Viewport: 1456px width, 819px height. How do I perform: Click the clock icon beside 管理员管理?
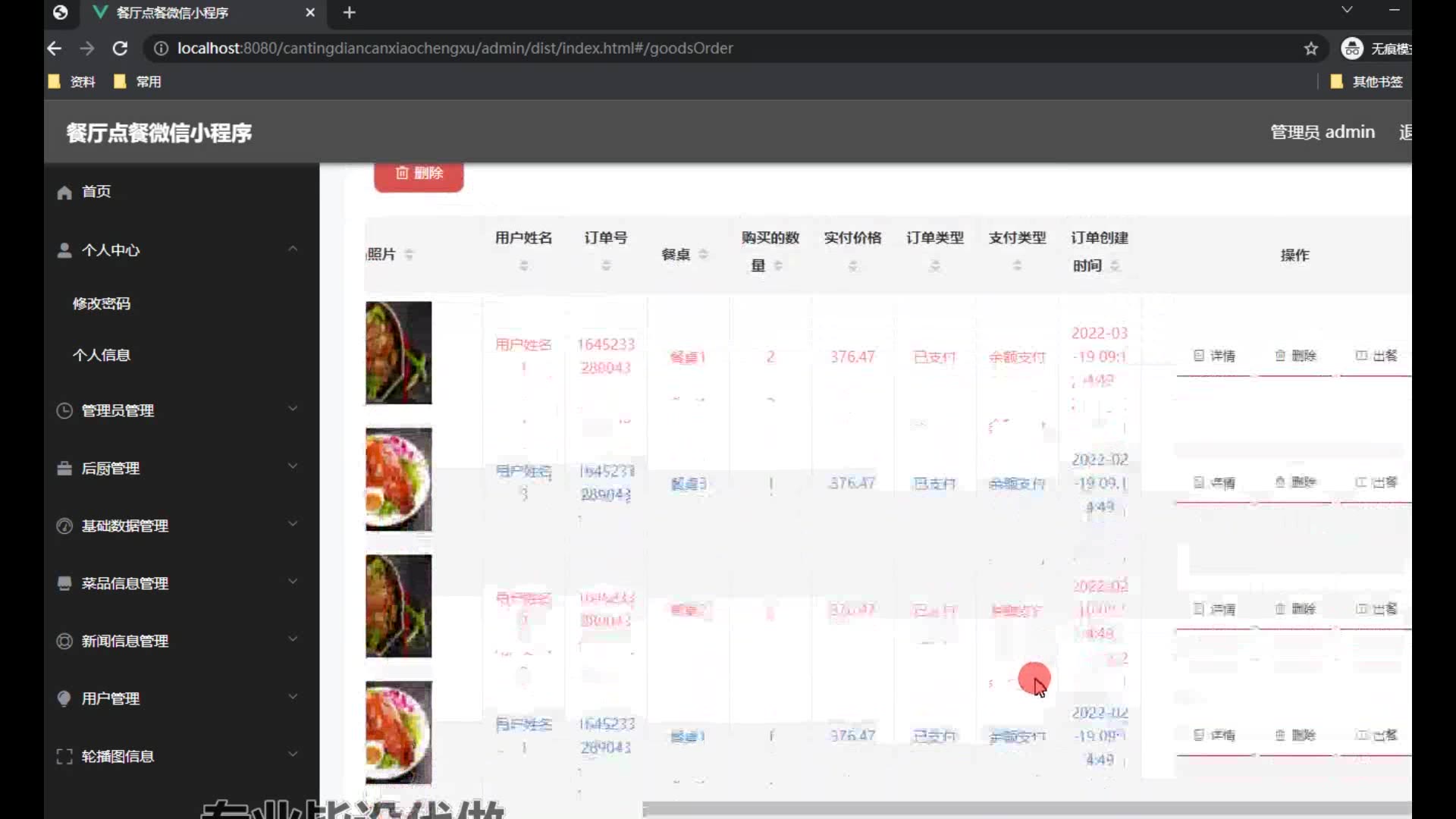tap(64, 411)
